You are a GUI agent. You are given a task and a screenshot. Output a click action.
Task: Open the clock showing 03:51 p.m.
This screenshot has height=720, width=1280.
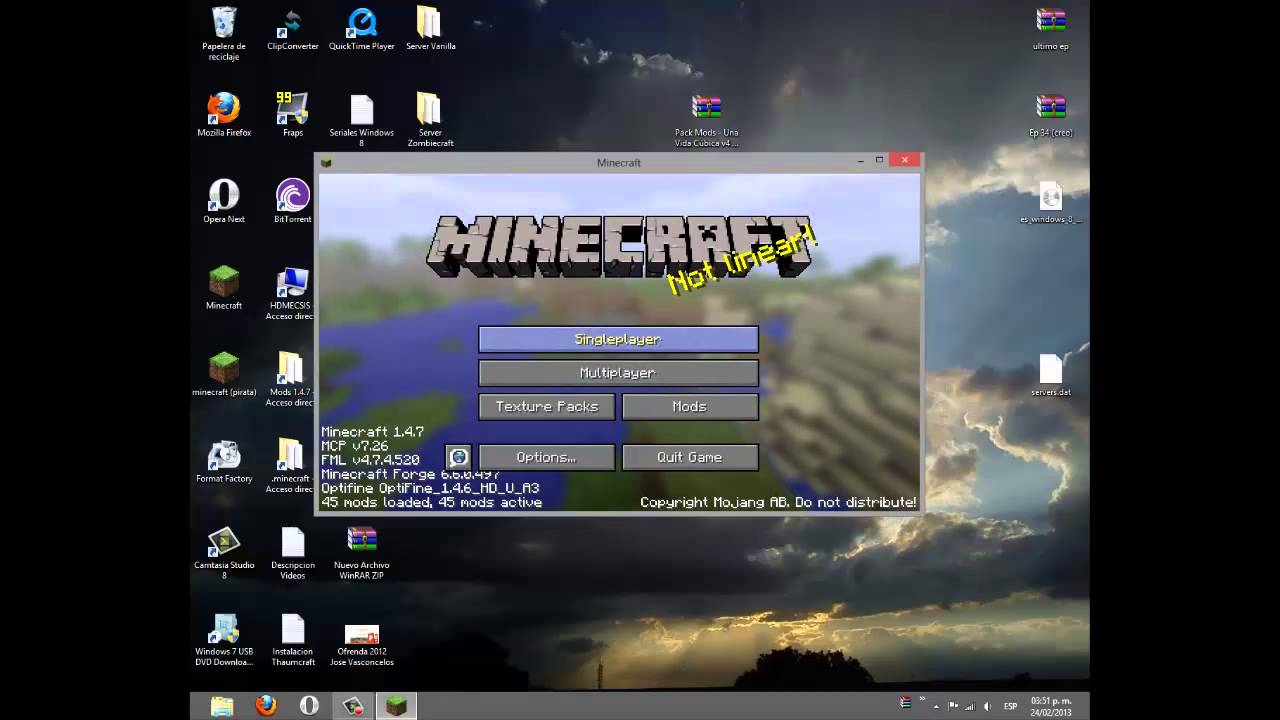click(1051, 706)
